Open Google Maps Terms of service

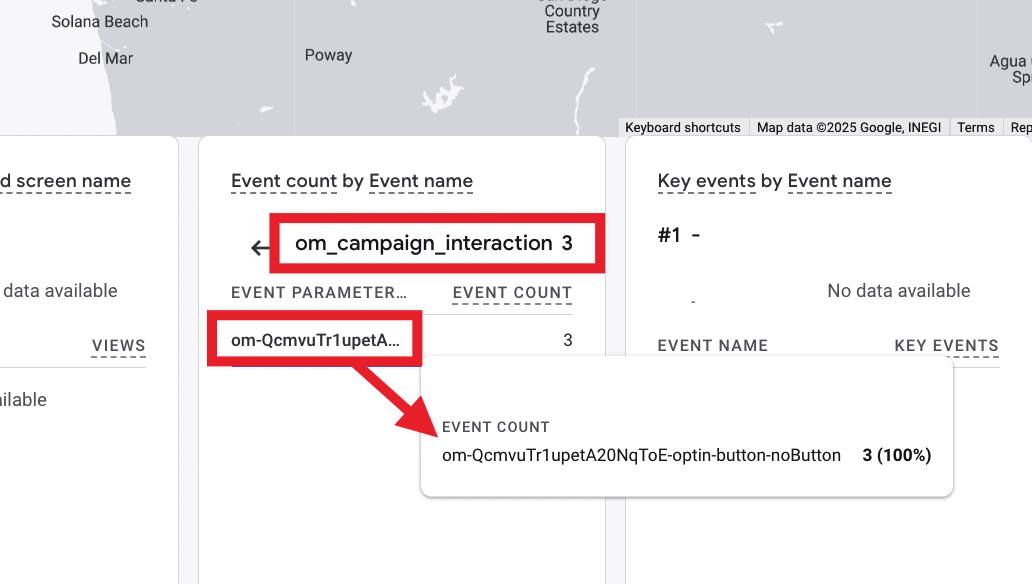[974, 127]
